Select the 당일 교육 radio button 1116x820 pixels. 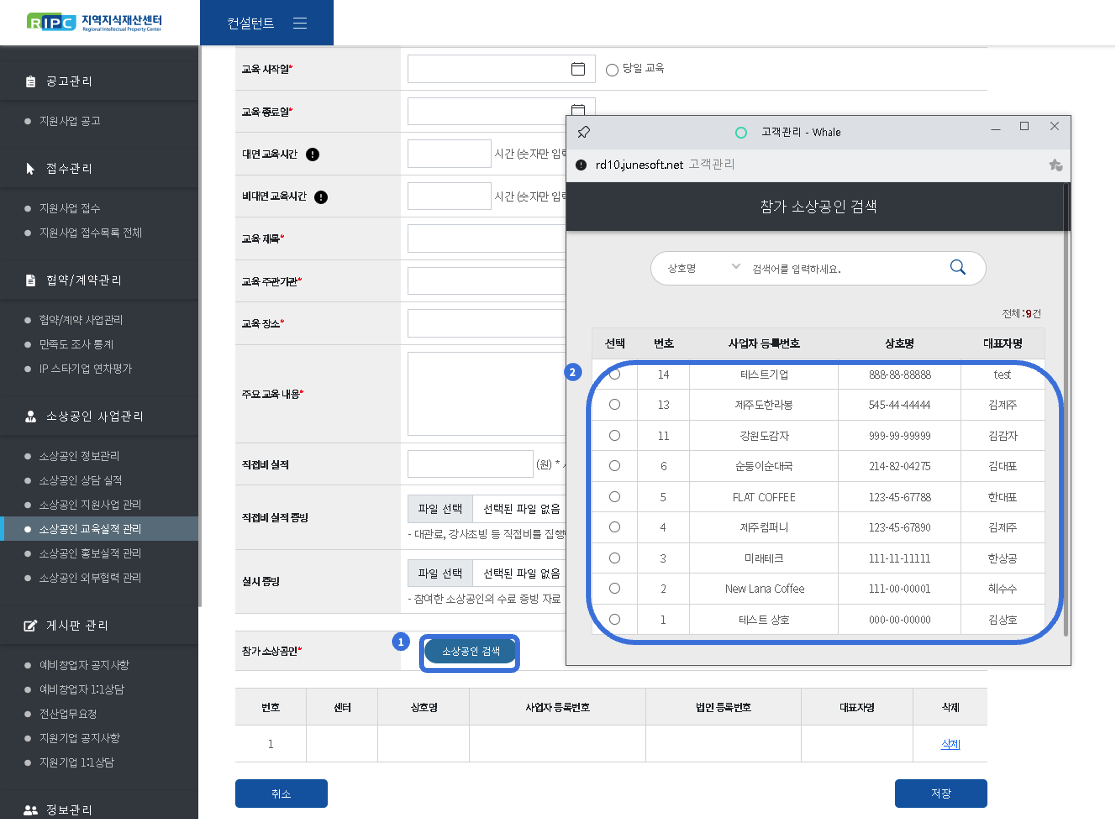point(612,70)
